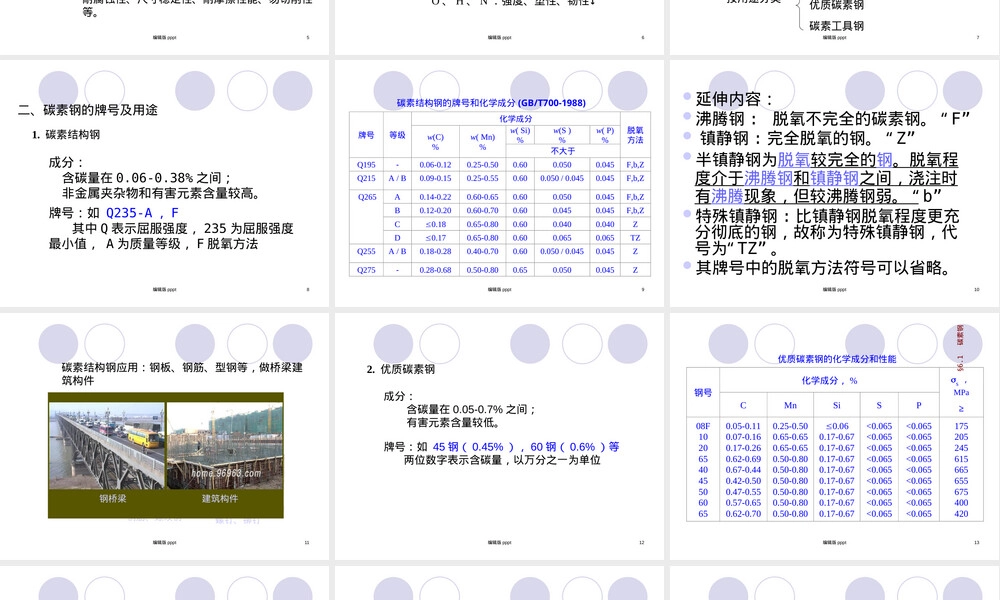Click the 0.05-0.11 cell in slide 13 table
This screenshot has width=1000, height=600.
pyautogui.click(x=743, y=426)
